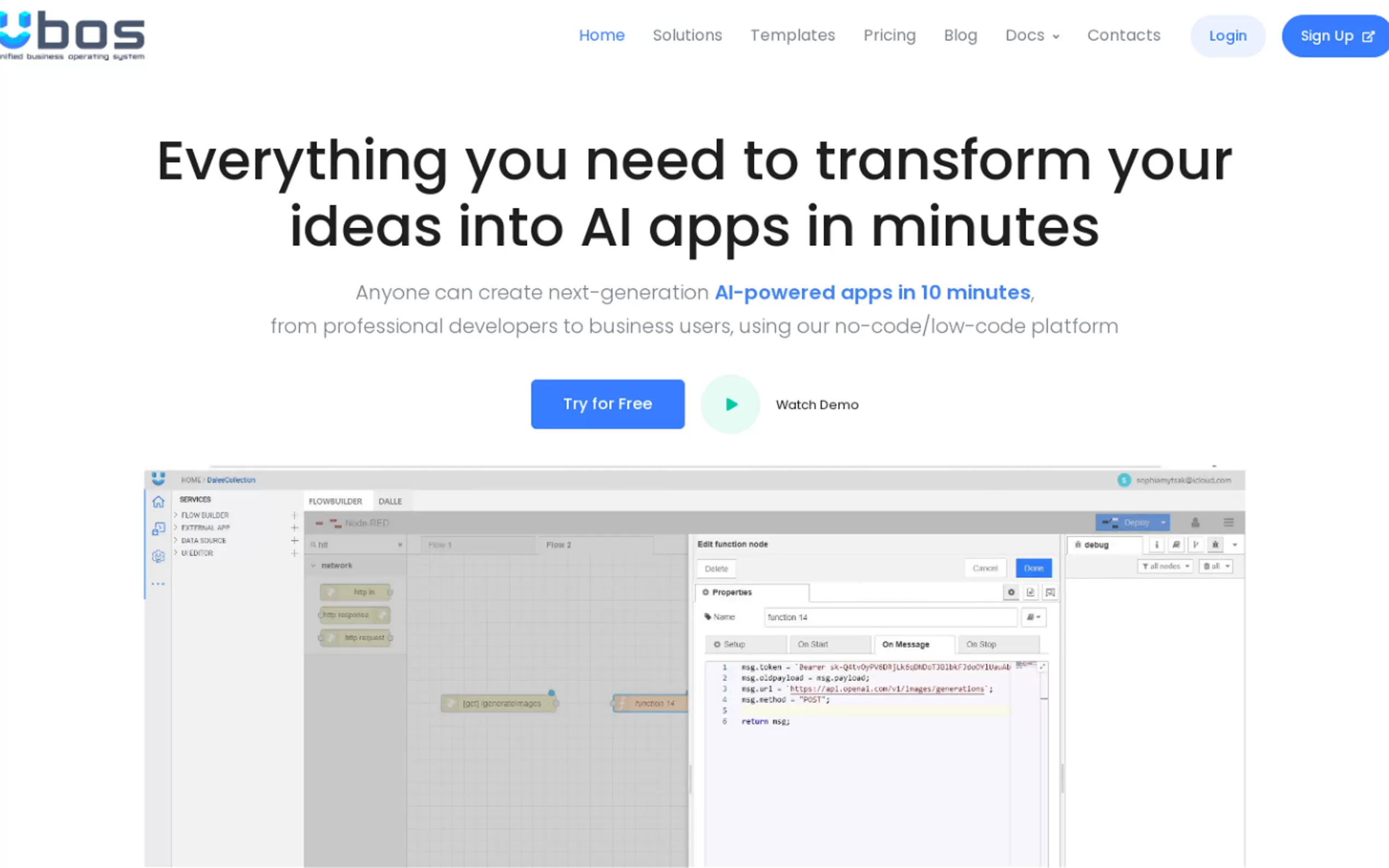Open the Templates navigation item

tap(792, 36)
